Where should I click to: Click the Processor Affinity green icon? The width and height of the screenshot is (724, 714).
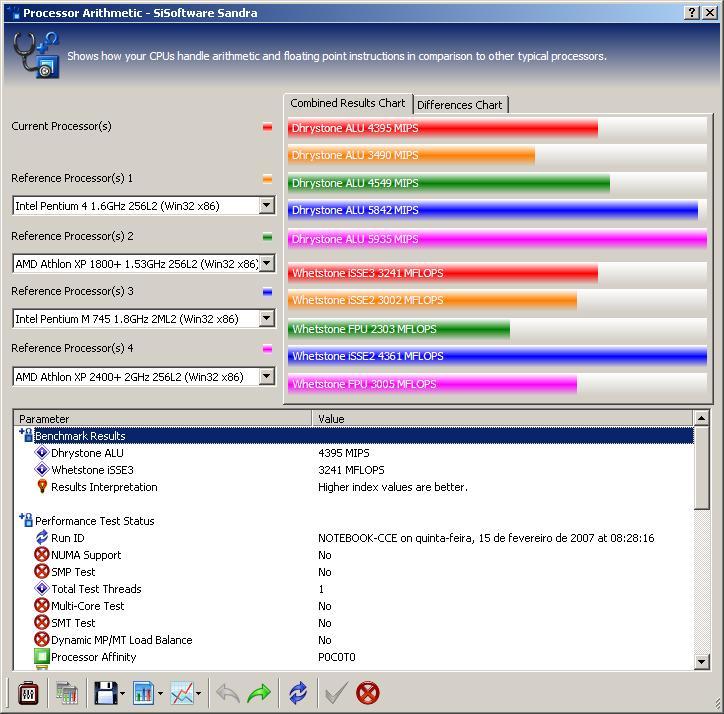[42, 656]
